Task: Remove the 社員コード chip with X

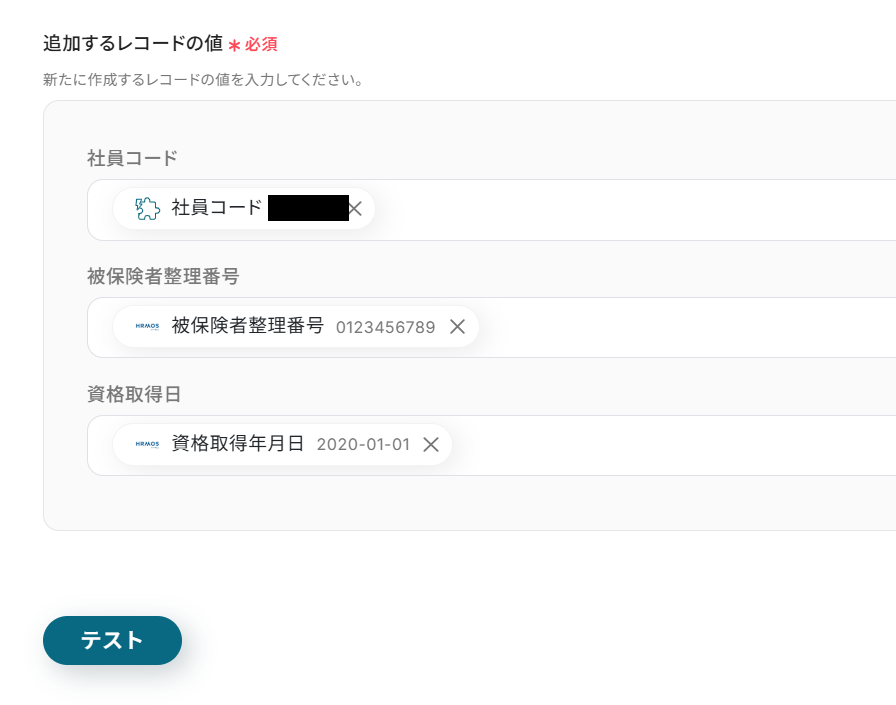Action: [x=355, y=209]
